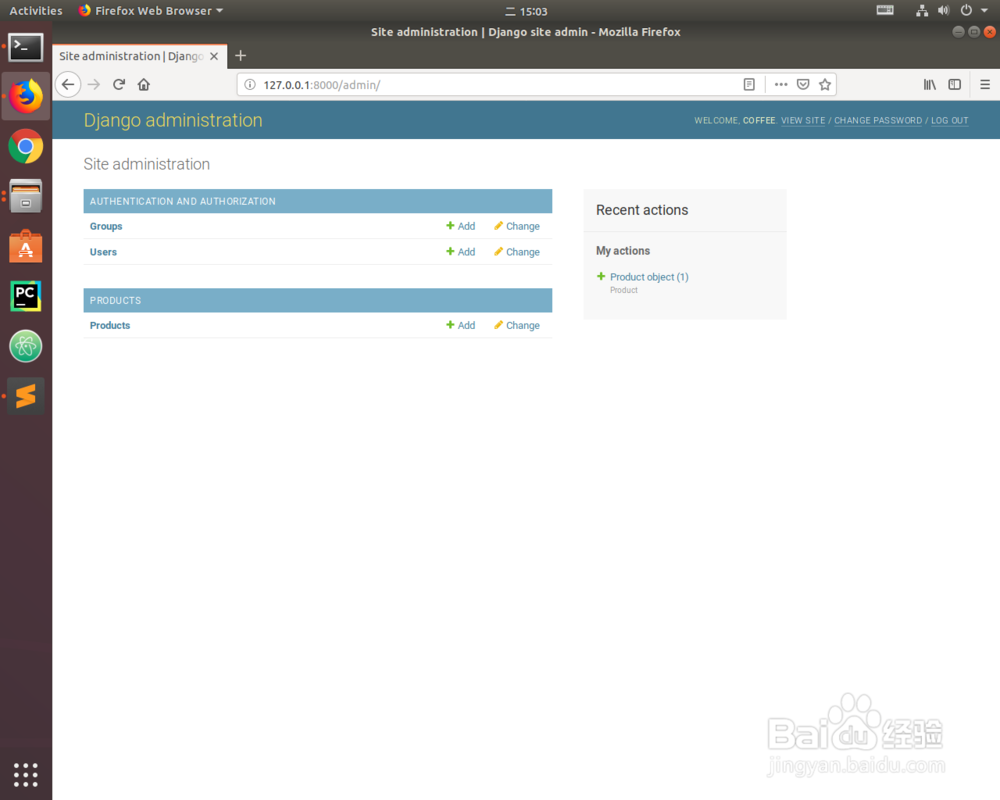Show all applications grid
The height and width of the screenshot is (800, 1000).
click(26, 774)
